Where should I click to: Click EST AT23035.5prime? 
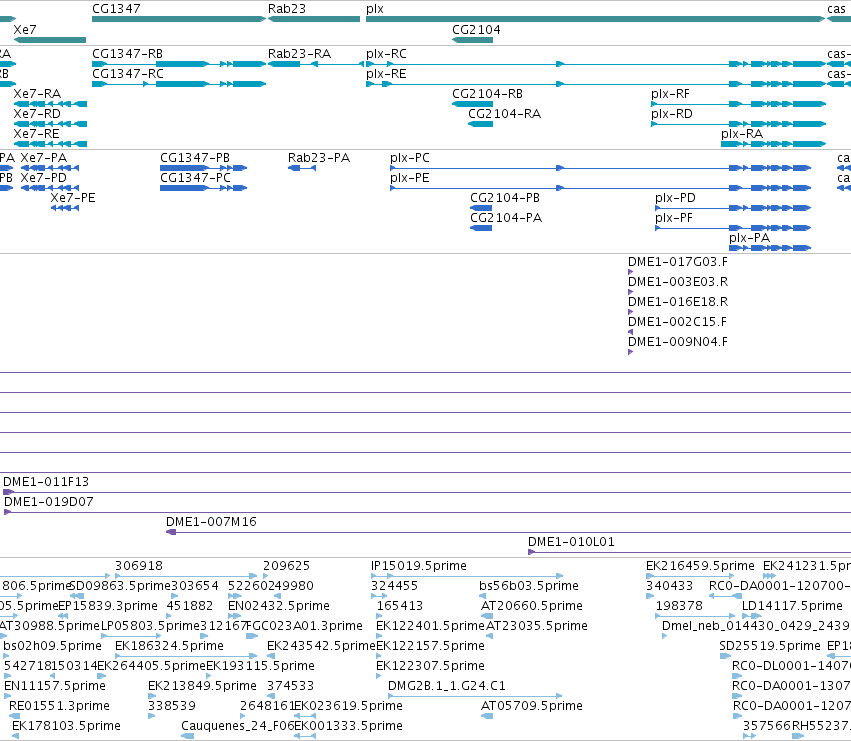coord(489,636)
